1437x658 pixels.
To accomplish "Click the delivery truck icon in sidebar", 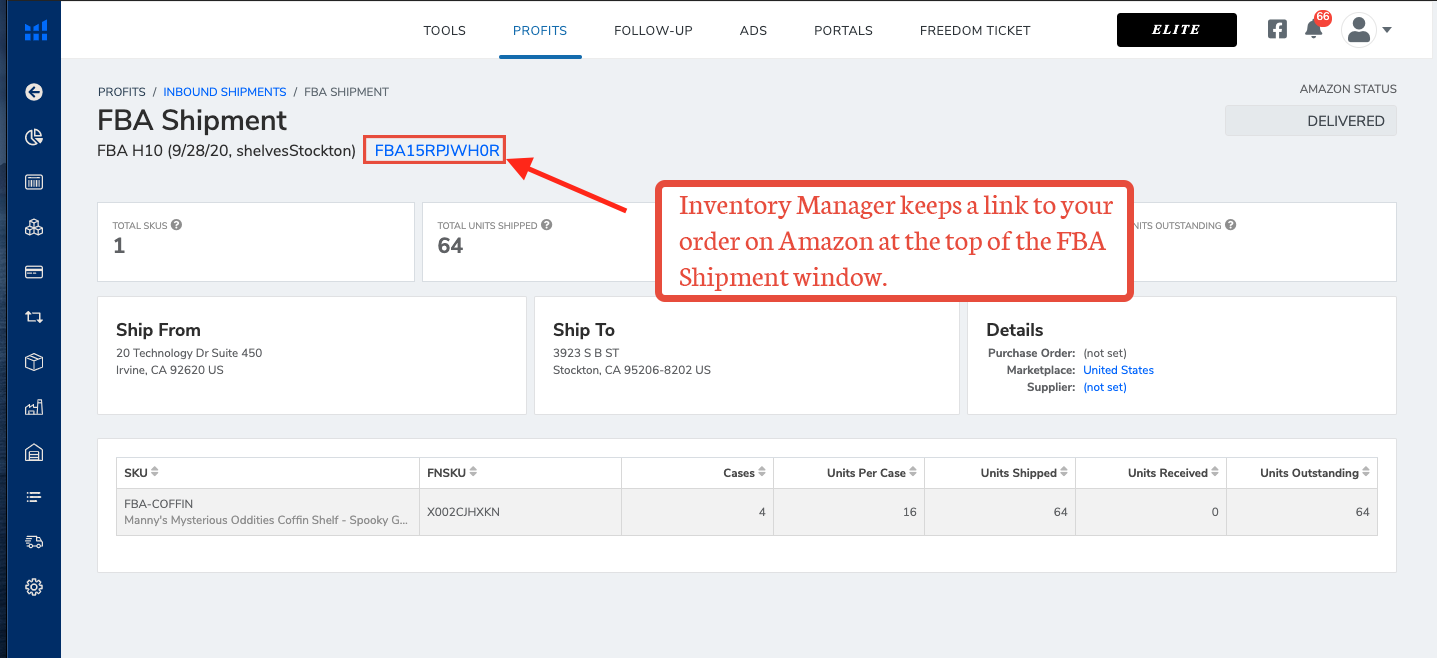I will [34, 542].
